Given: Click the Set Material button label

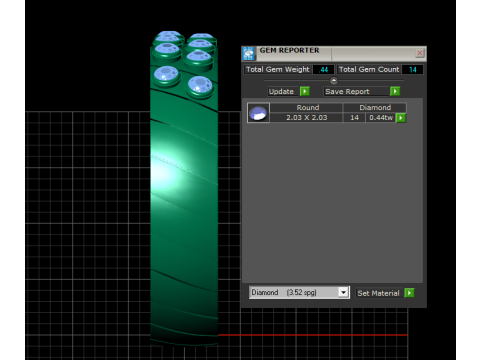Looking at the screenshot, I should coord(379,293).
